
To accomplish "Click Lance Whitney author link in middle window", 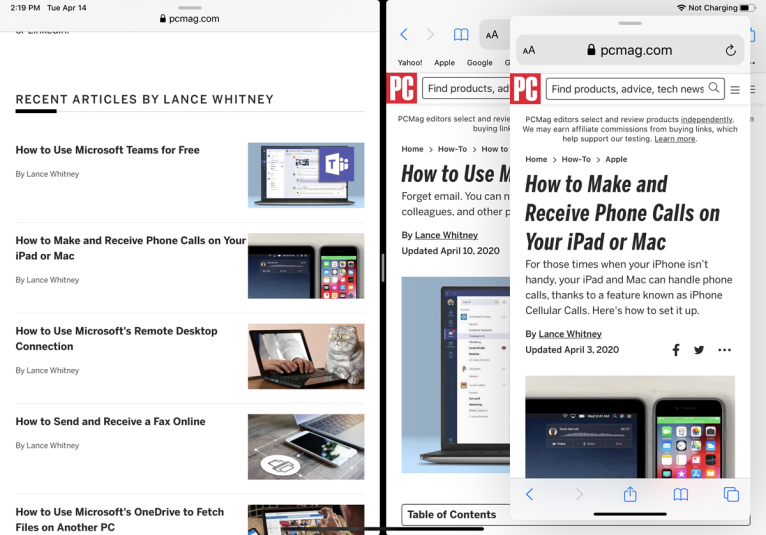I will click(447, 235).
